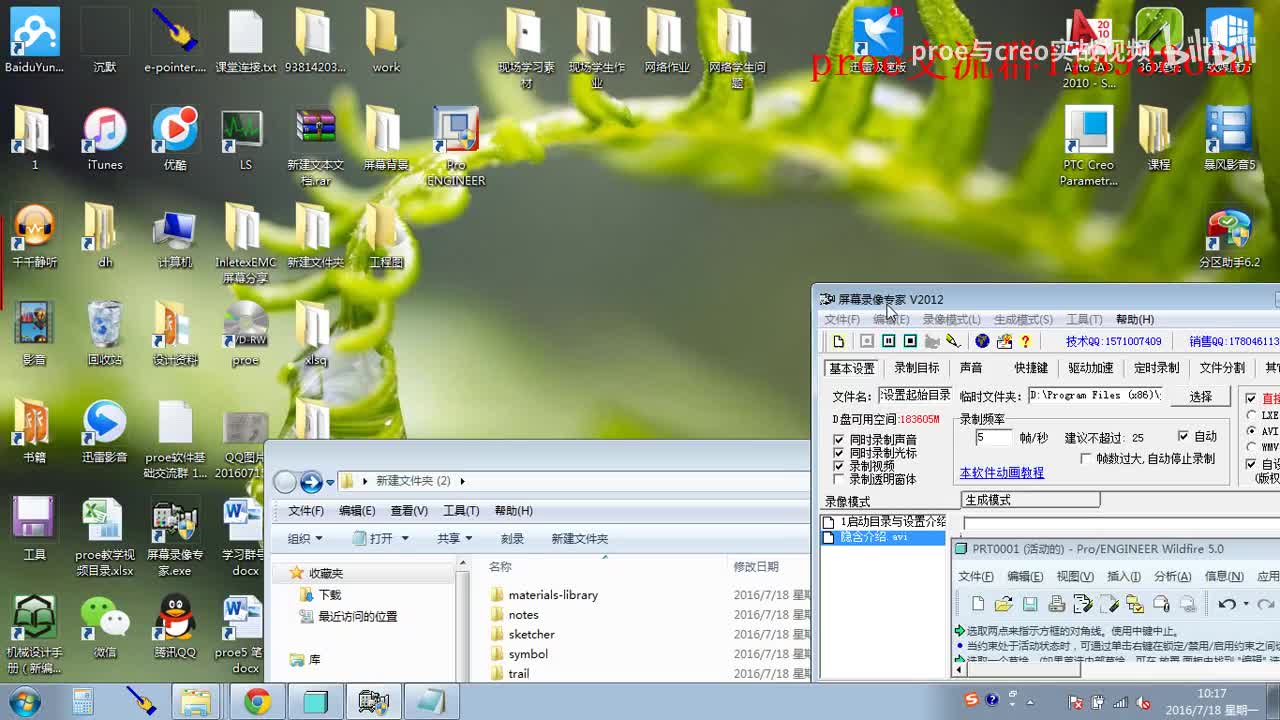Enable 帧数过大,自动停止录制 checkbox
1280x720 pixels.
1086,458
